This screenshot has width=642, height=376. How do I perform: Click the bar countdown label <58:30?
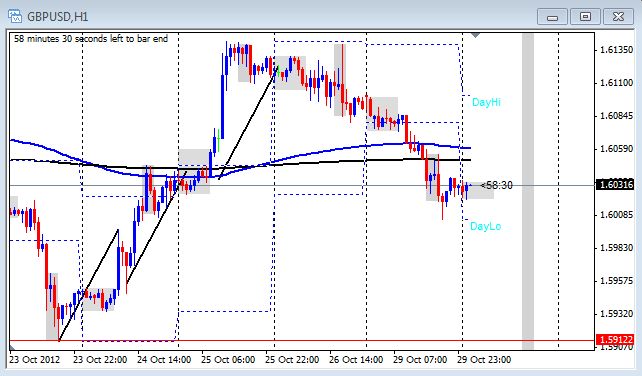[x=496, y=186]
